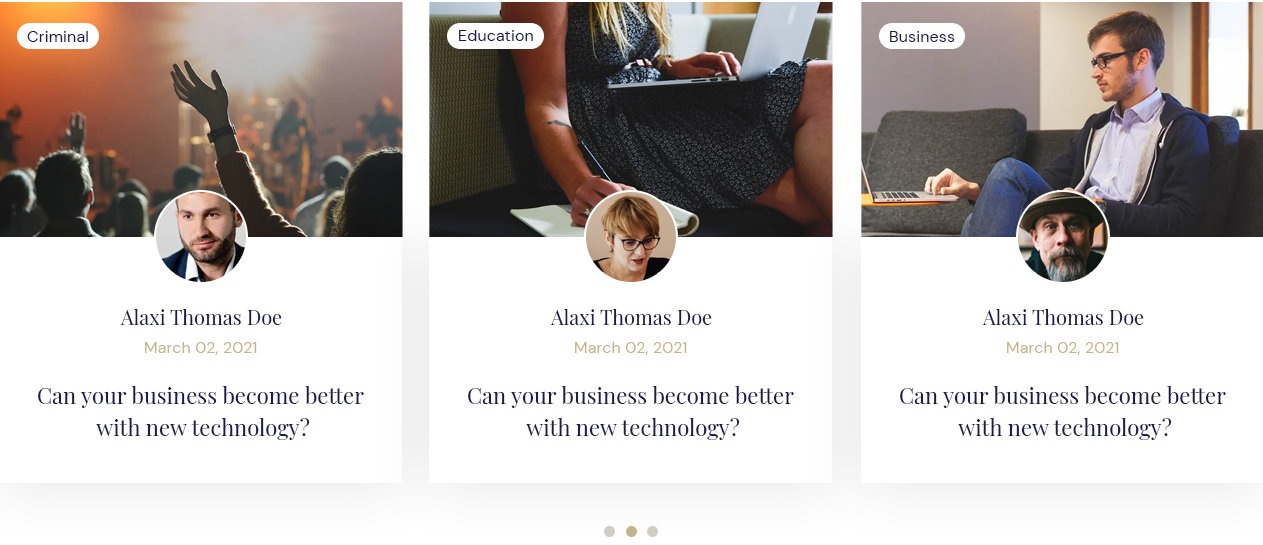Open the man on sofa article image
The width and height of the screenshot is (1263, 545).
click(1062, 119)
